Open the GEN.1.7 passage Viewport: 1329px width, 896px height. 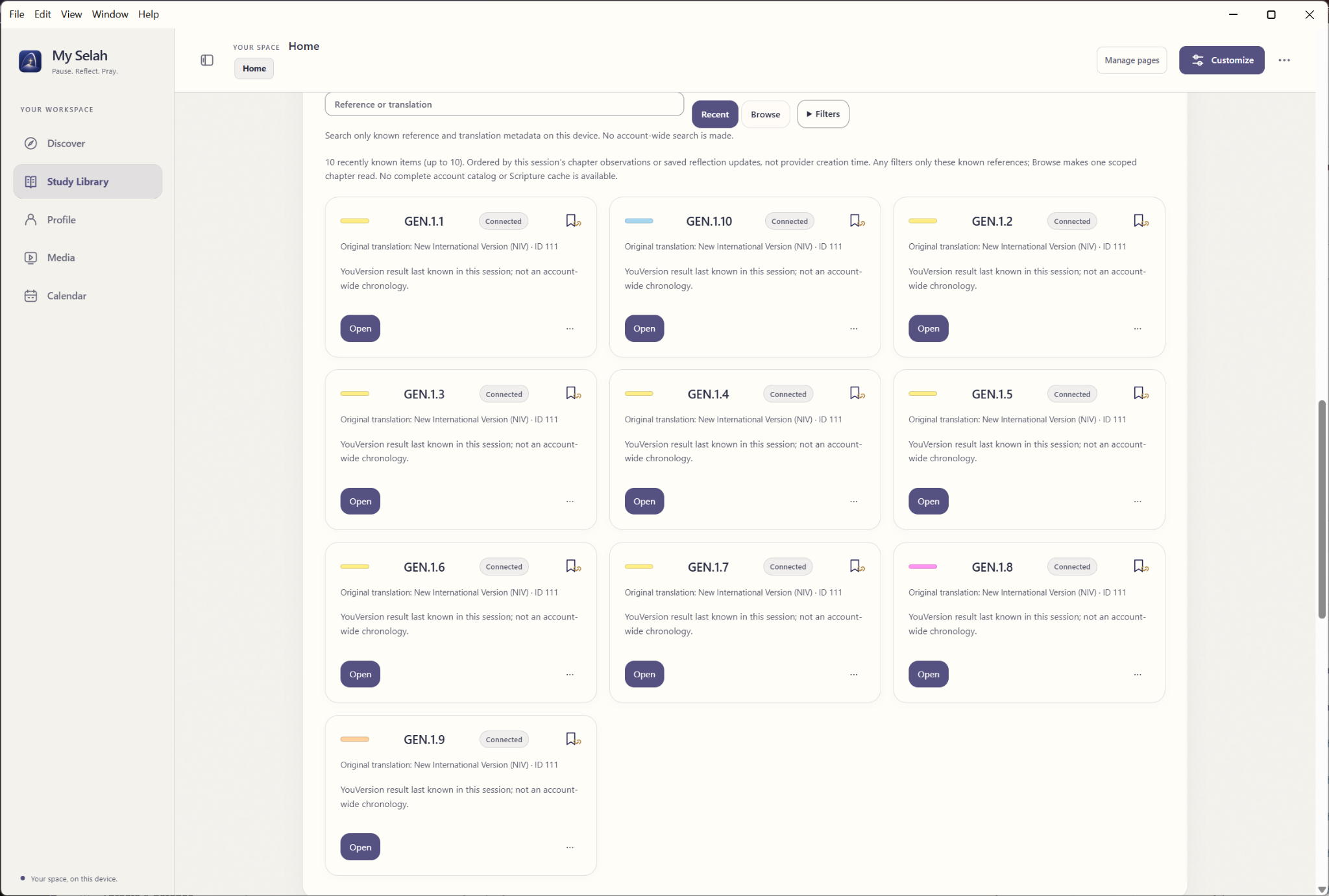(x=644, y=675)
